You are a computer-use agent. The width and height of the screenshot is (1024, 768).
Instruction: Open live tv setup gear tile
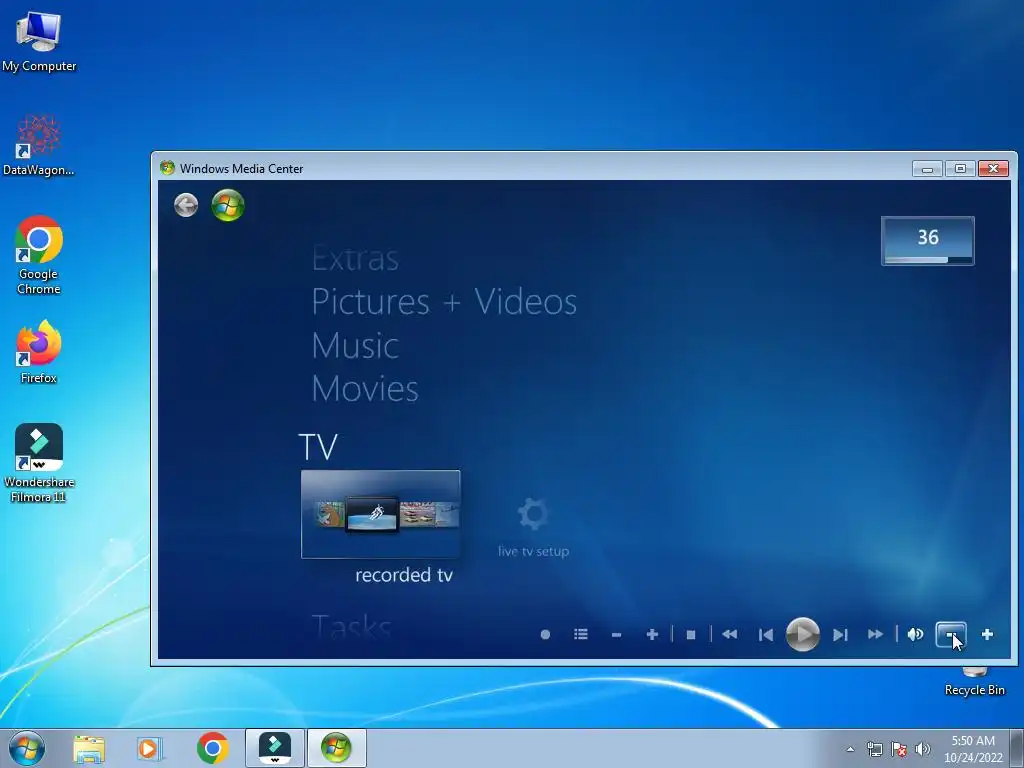point(533,526)
